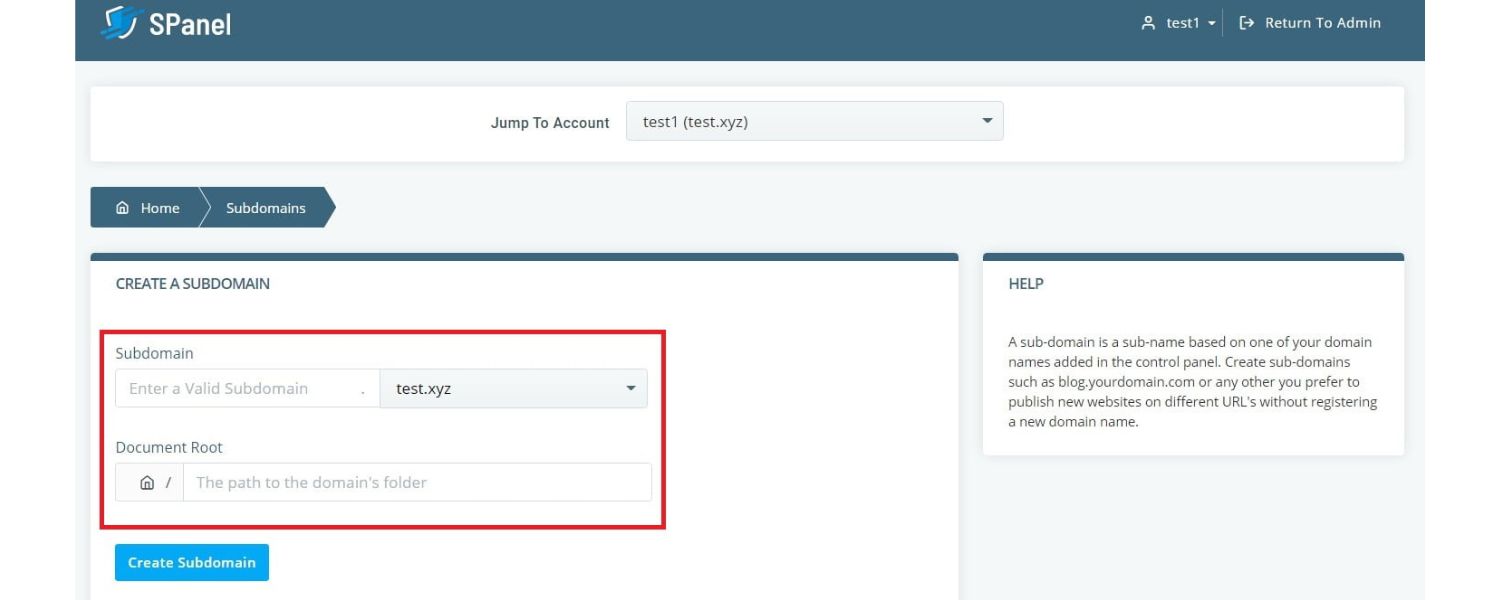This screenshot has width=1500, height=600.
Task: Select the Home breadcrumb item
Action: (x=158, y=208)
